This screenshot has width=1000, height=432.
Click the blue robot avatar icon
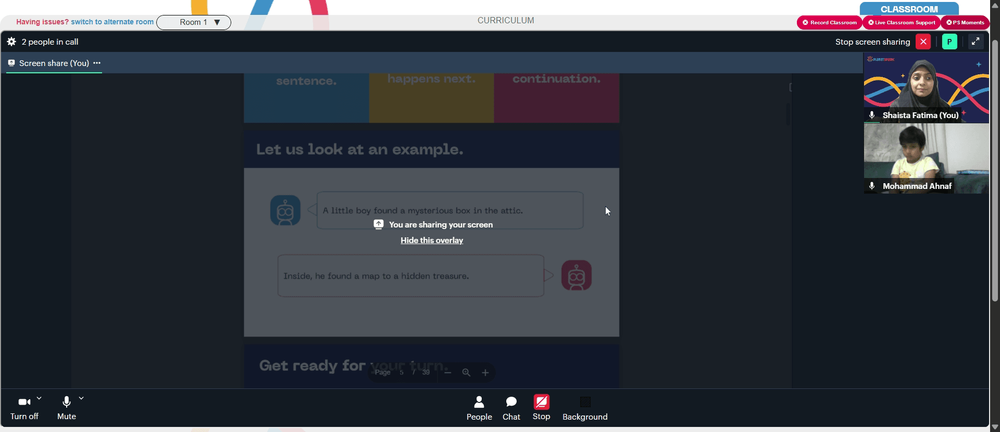point(285,211)
